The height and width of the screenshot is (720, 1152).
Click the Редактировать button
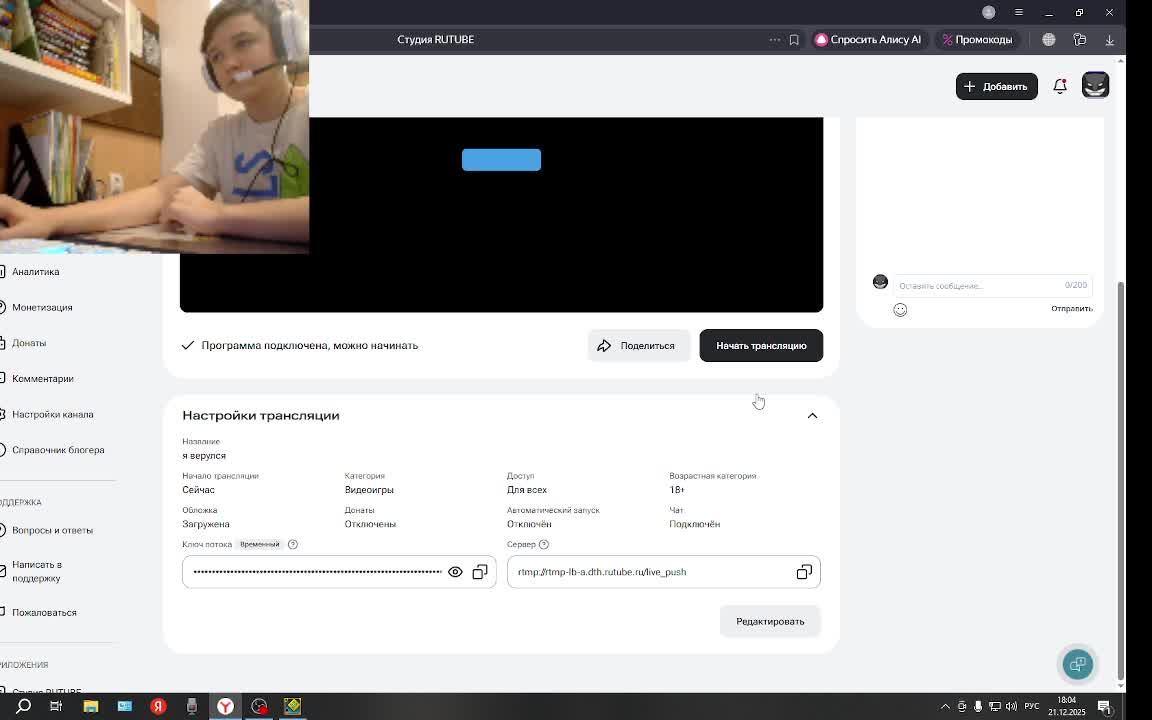(770, 622)
